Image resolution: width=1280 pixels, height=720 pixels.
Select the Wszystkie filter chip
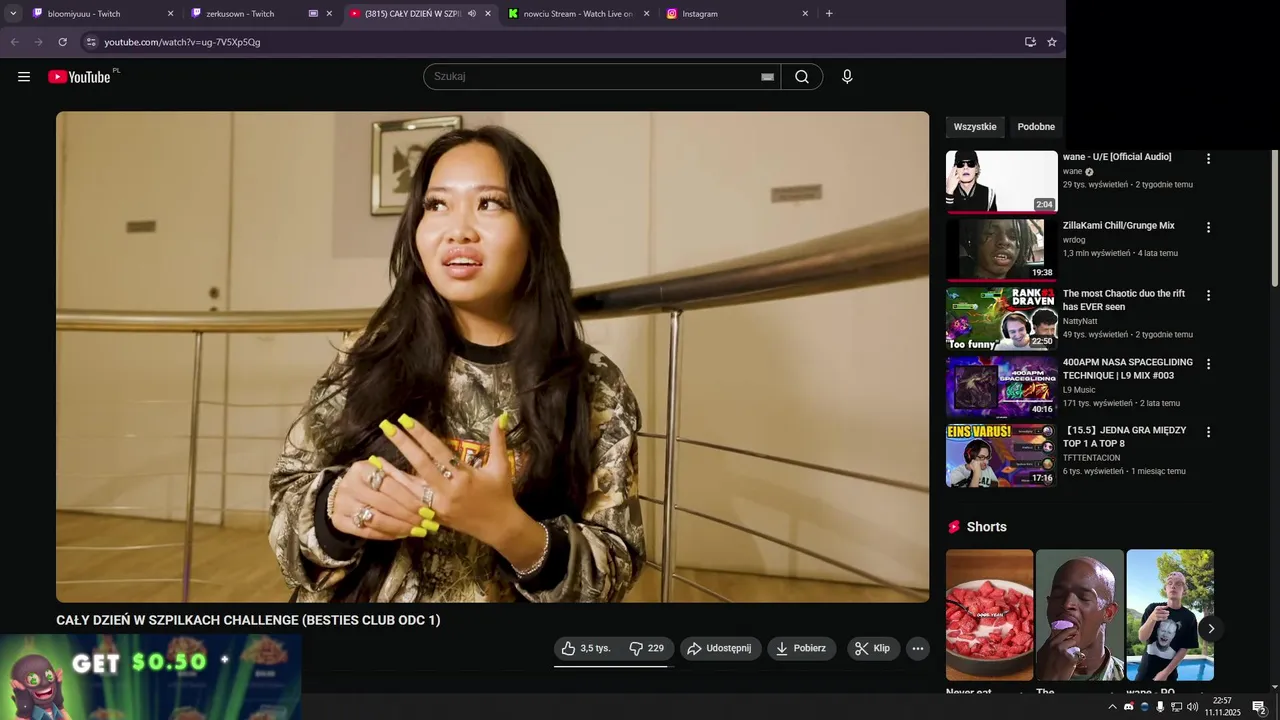tap(975, 127)
